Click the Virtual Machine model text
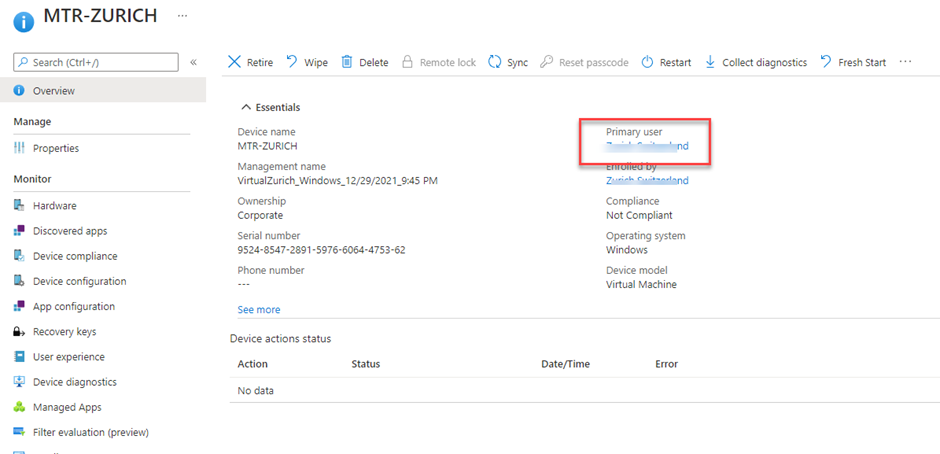Image resolution: width=940 pixels, height=454 pixels. (641, 284)
